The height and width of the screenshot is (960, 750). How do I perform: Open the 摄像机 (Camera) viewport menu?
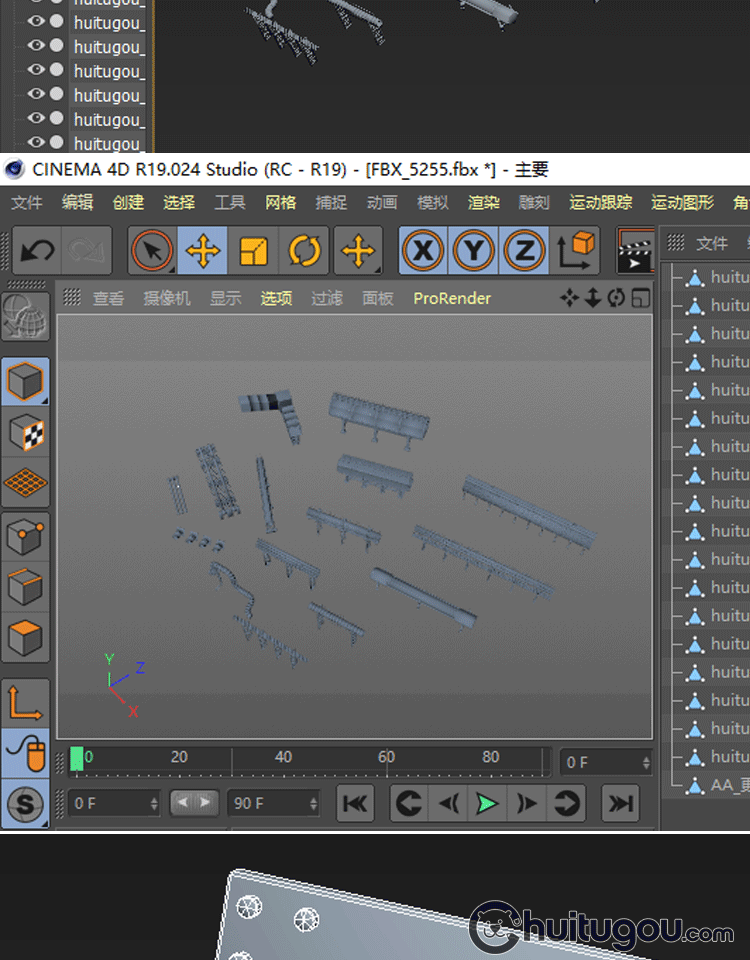(x=166, y=298)
